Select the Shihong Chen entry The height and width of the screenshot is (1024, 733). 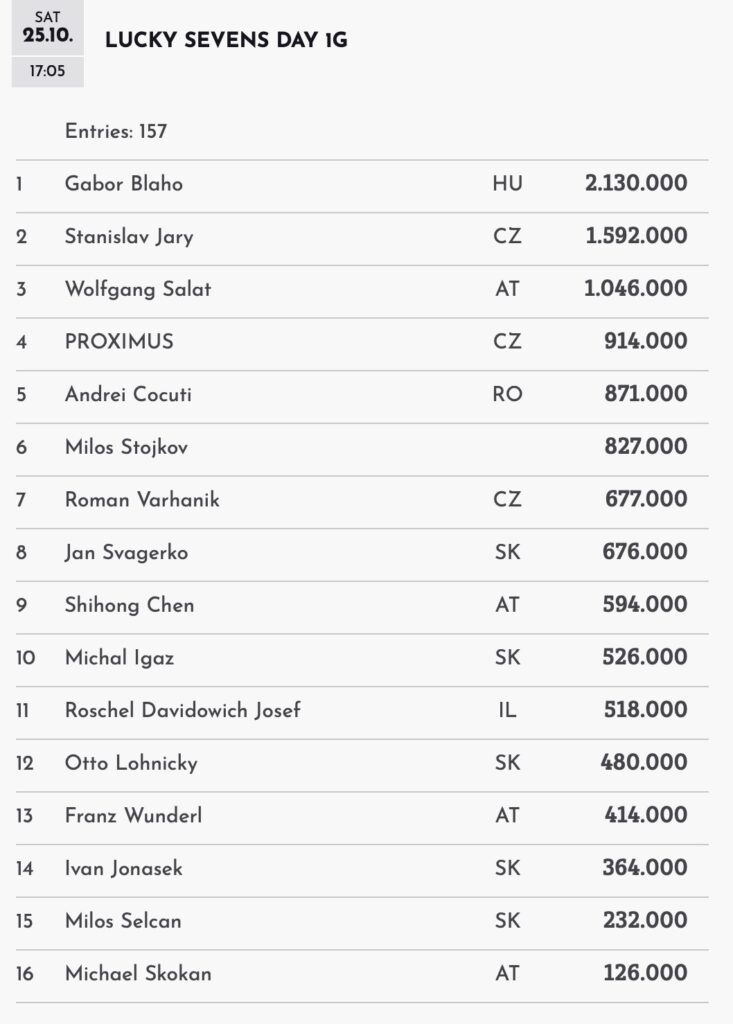click(129, 605)
